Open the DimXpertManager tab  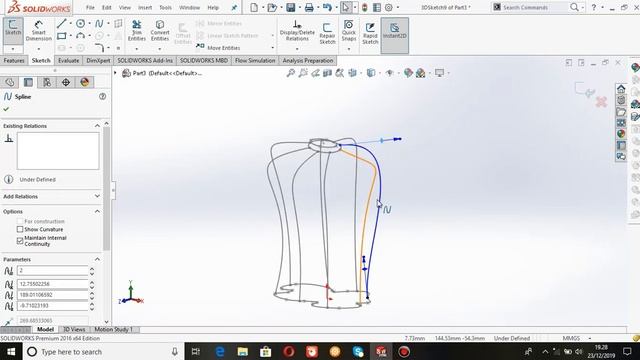(x=66, y=82)
